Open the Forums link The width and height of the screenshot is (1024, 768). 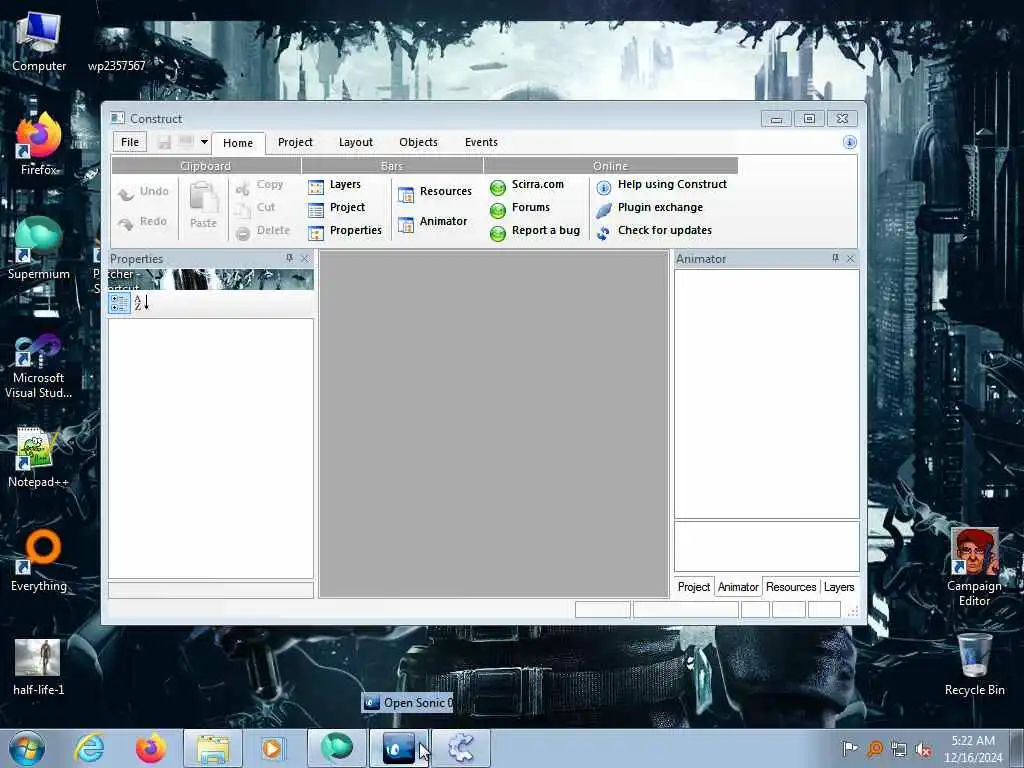[x=520, y=208]
